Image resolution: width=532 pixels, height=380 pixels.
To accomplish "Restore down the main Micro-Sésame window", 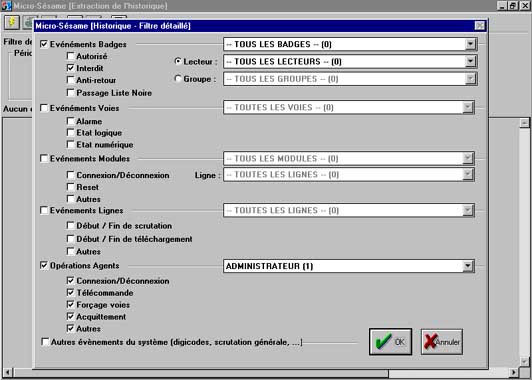I will (x=513, y=6).
